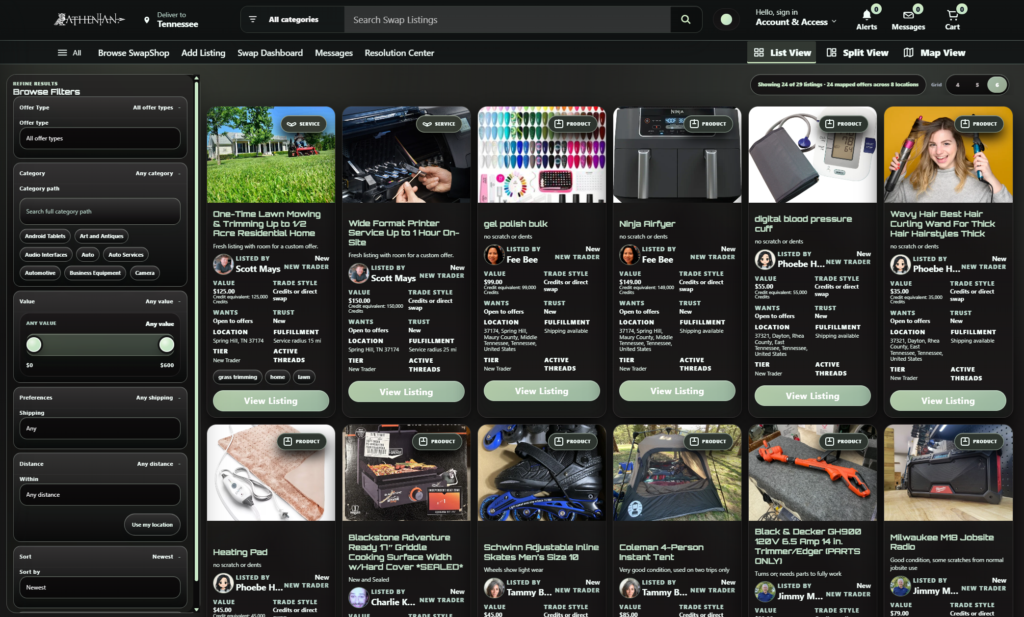Click the minimum value slider handle
Image resolution: width=1024 pixels, height=617 pixels.
tap(34, 345)
